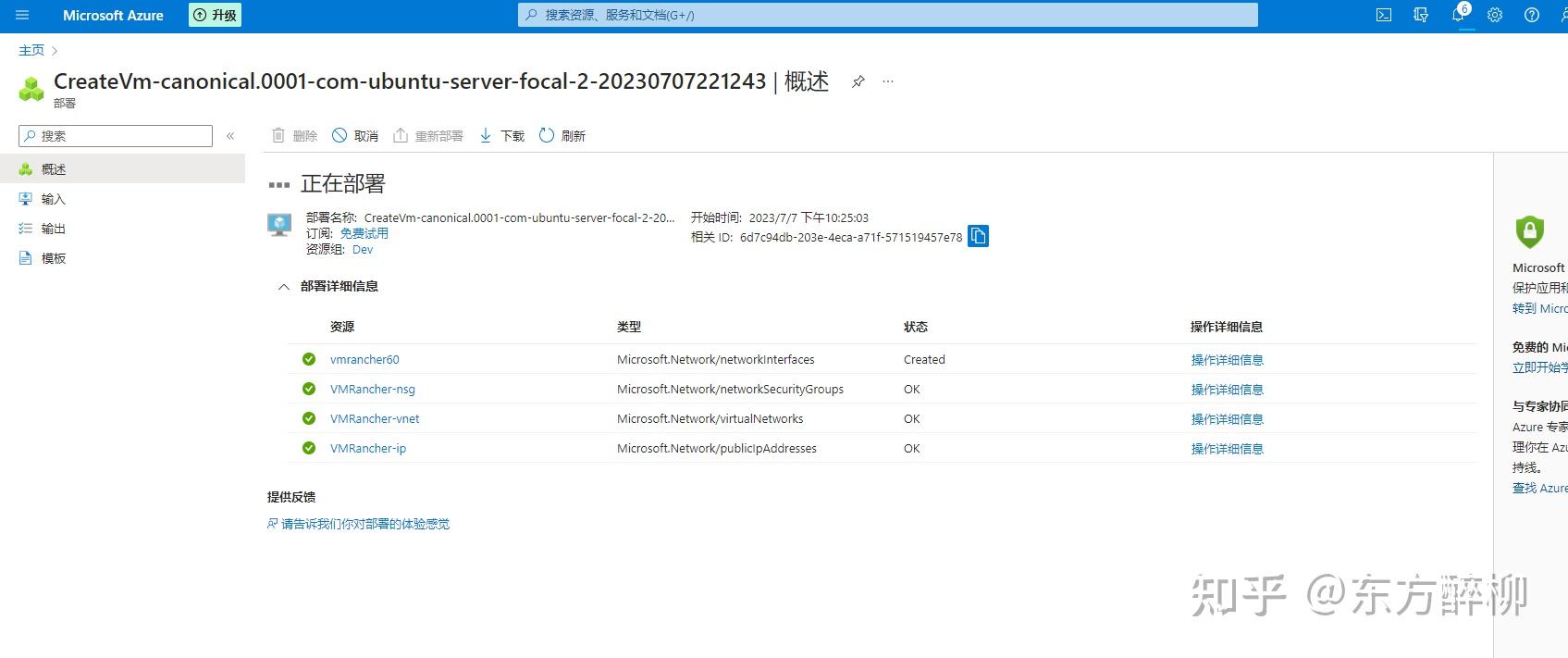
Task: Go to 主页 breadcrumb link
Action: click(x=31, y=50)
